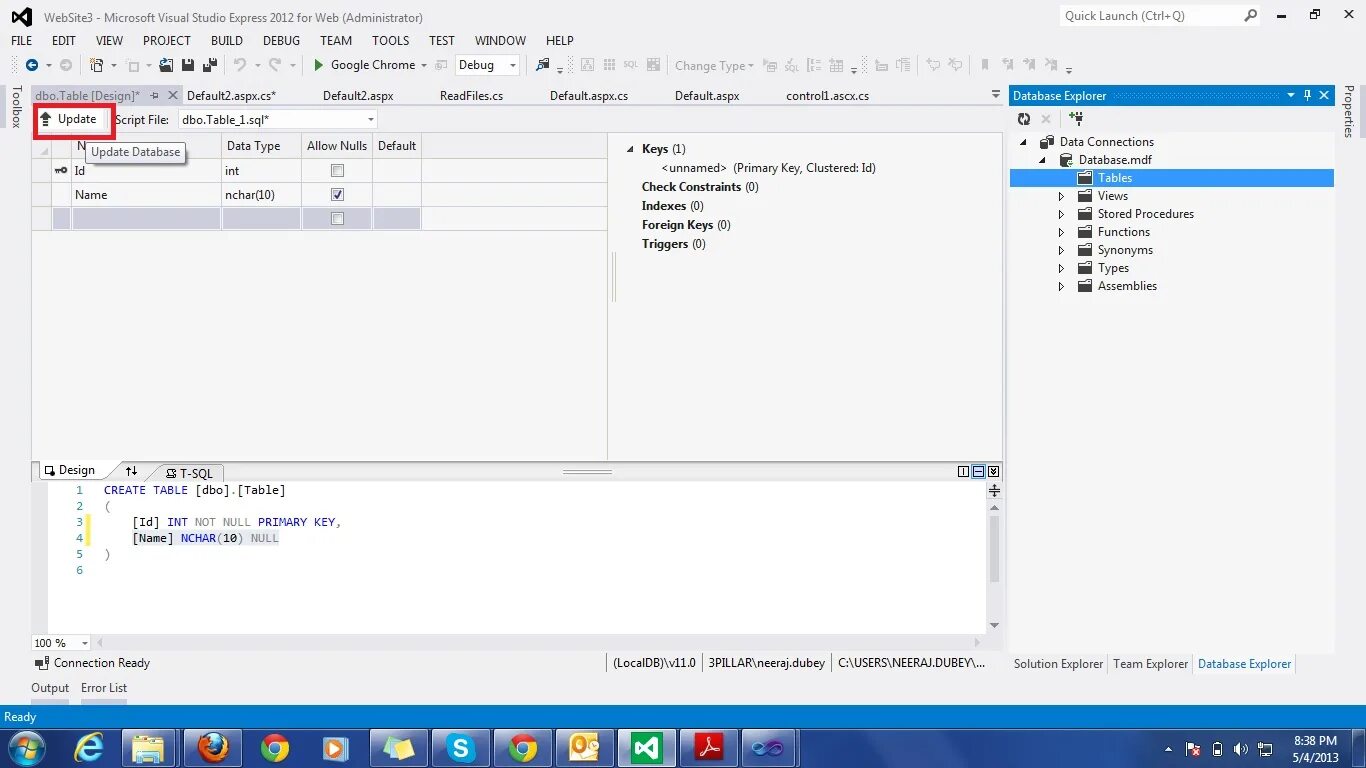Screen dimensions: 1366x768
Task: Toggle Allow Nulls for Id column
Action: 337,171
